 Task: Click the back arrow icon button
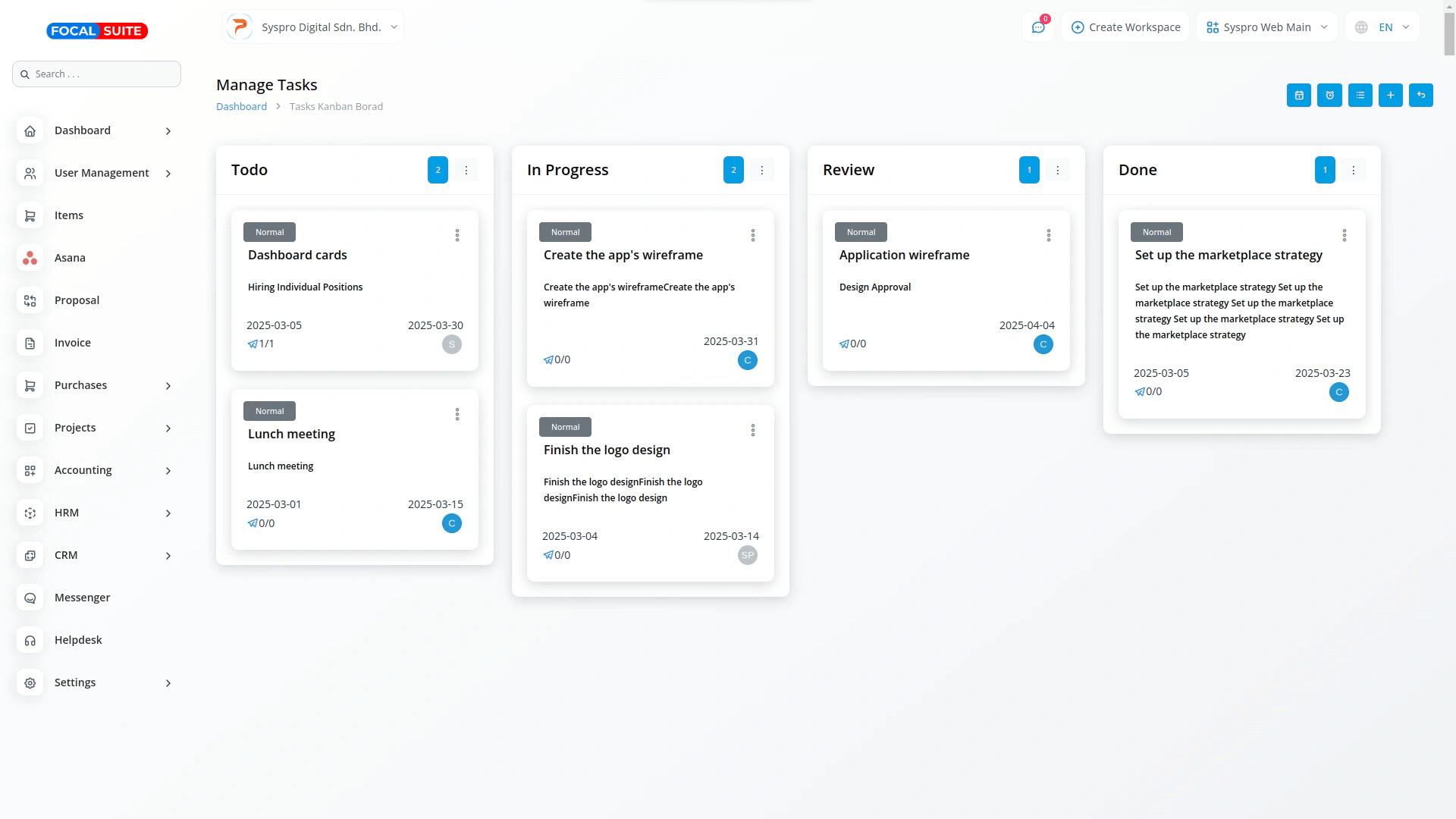pos(1420,96)
